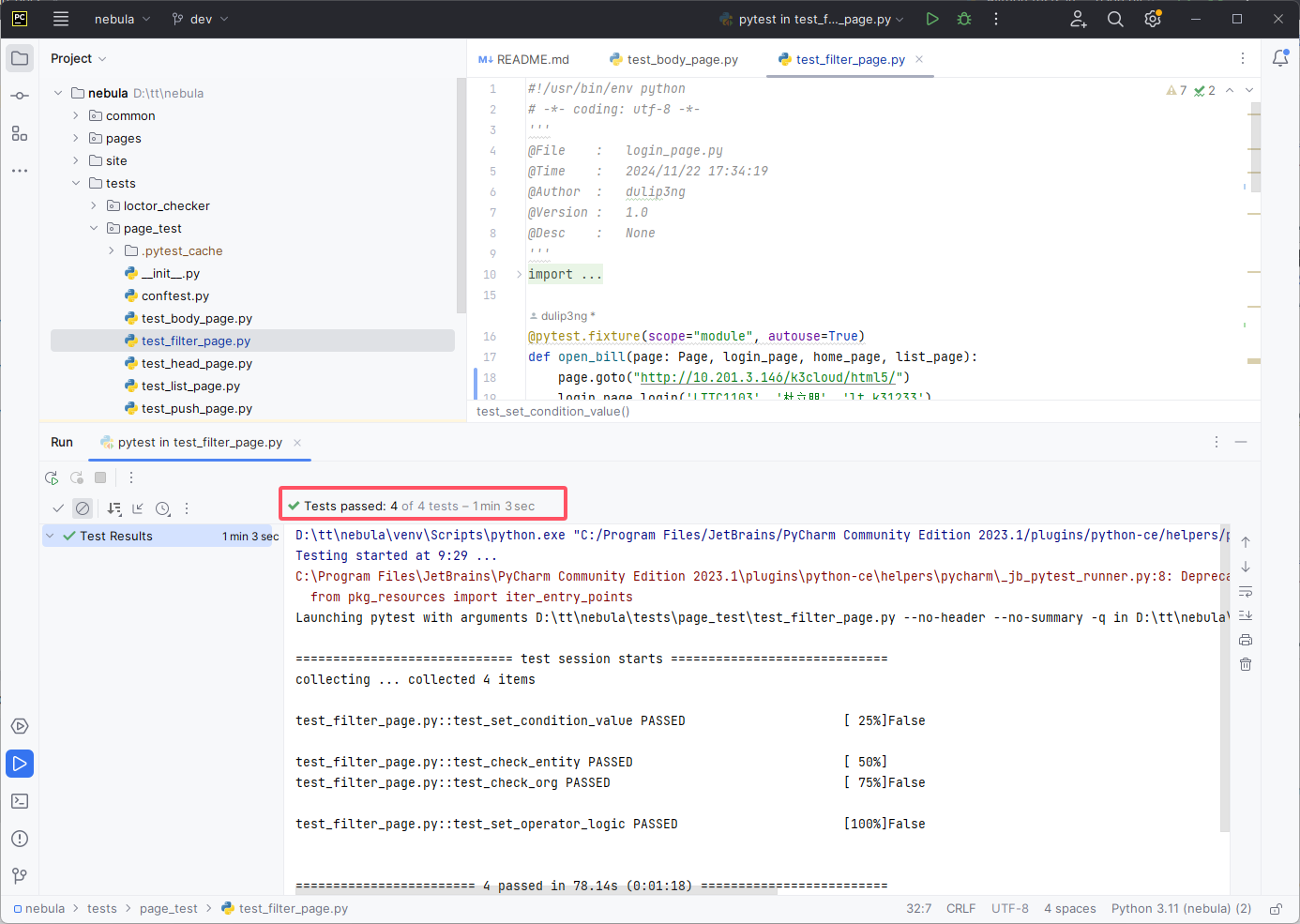Open IDE settings gear
The height and width of the screenshot is (924, 1300).
coord(1153,19)
